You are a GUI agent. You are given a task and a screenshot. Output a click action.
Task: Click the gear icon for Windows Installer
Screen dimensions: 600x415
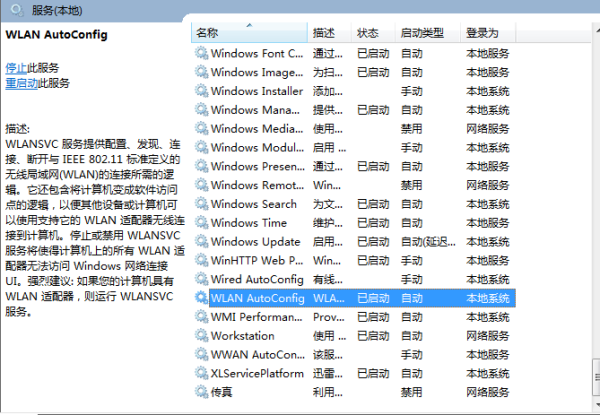[201, 91]
